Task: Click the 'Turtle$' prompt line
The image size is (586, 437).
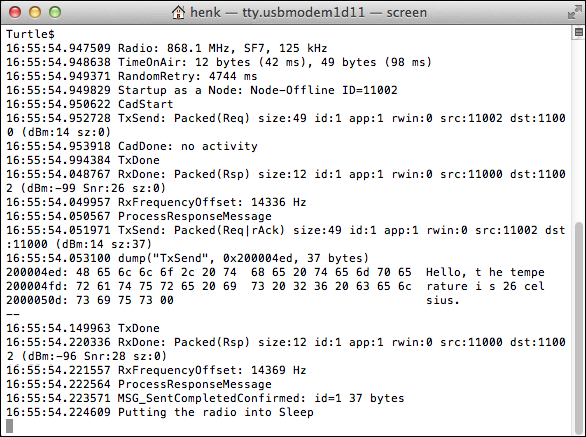Action: pyautogui.click(x=30, y=34)
